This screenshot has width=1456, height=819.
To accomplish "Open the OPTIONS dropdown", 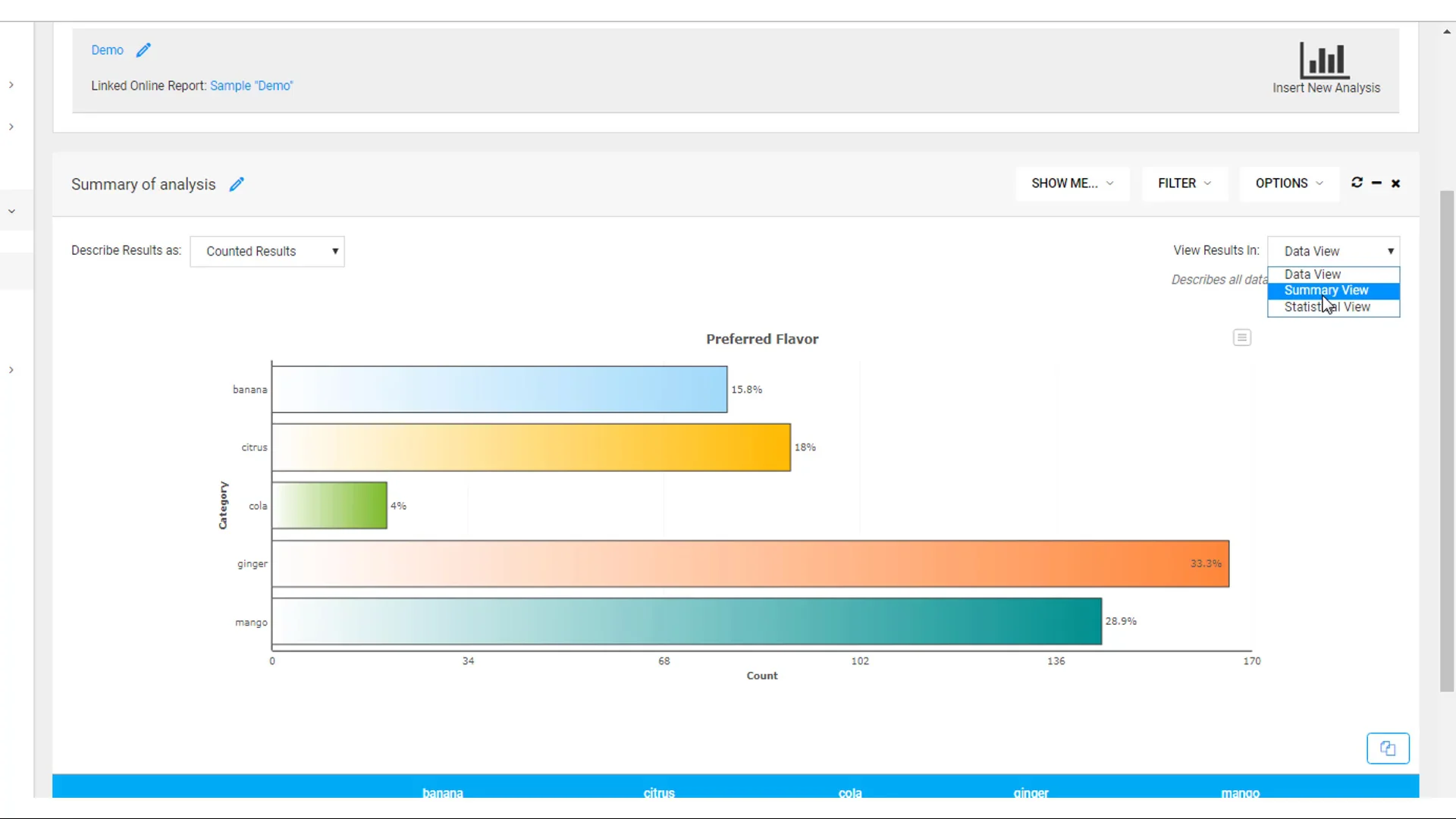I will coord(1289,184).
